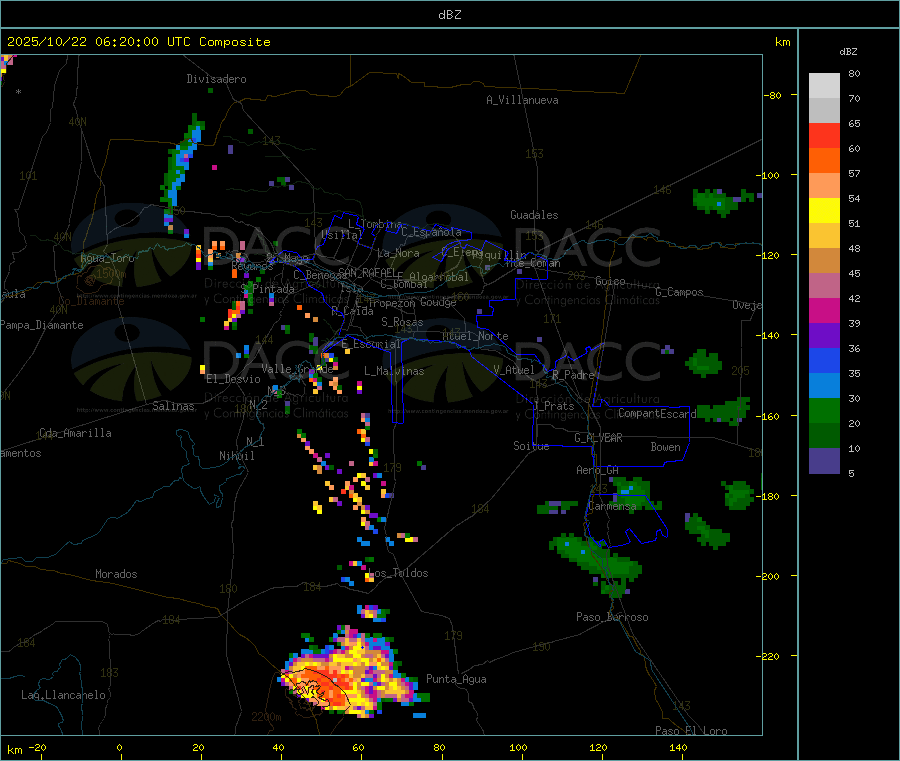Click the Nihuil location label
The image size is (900, 761).
click(237, 456)
